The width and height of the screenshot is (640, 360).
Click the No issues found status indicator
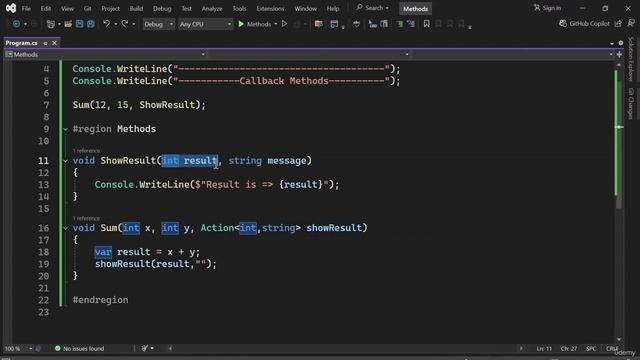80,349
